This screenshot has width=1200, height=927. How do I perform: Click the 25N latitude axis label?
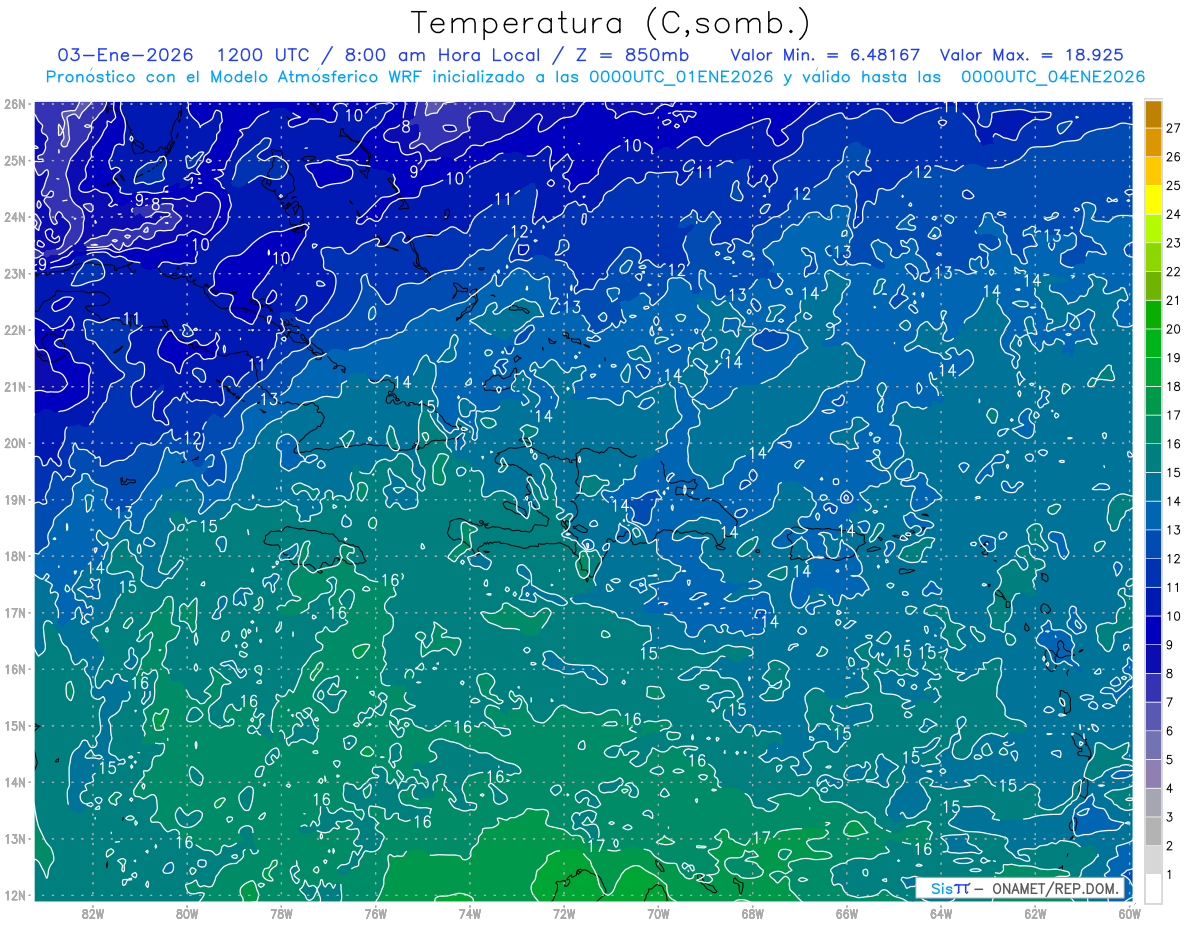pyautogui.click(x=14, y=160)
